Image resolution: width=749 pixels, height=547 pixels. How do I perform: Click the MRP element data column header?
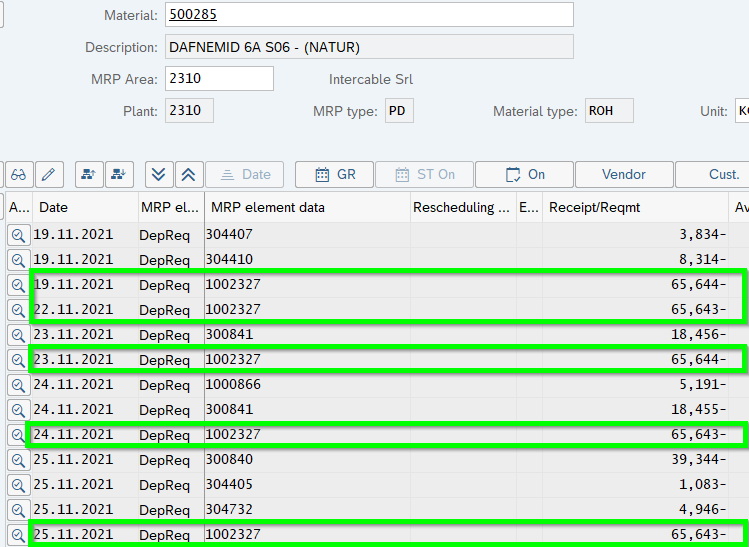pyautogui.click(x=306, y=207)
